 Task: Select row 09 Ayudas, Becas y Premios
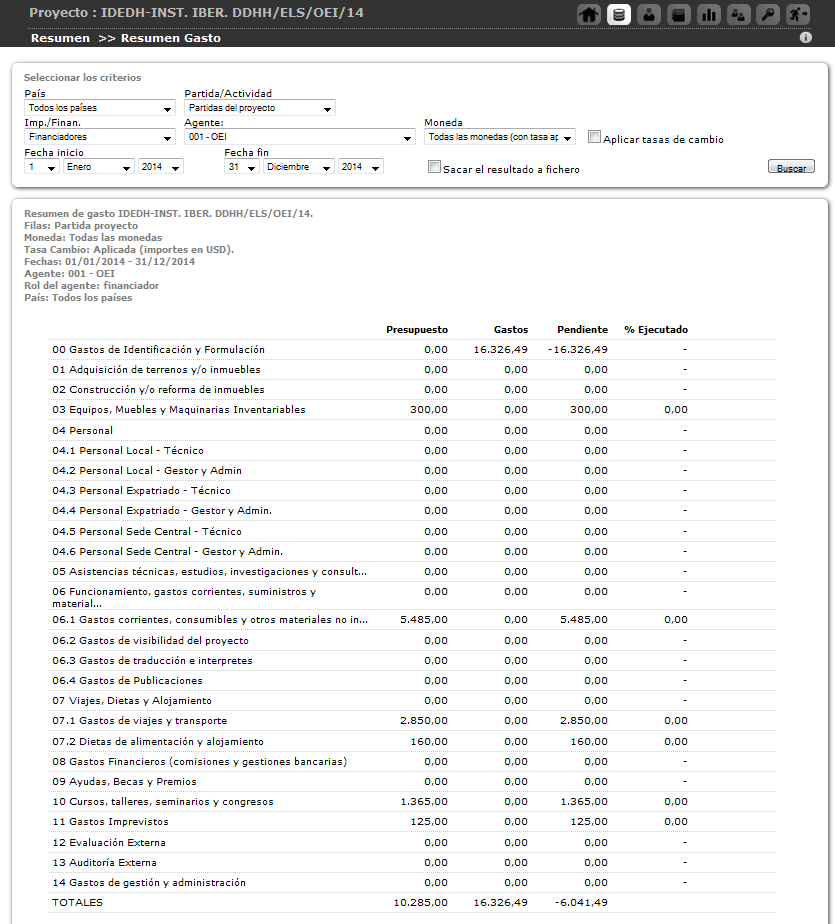point(412,781)
